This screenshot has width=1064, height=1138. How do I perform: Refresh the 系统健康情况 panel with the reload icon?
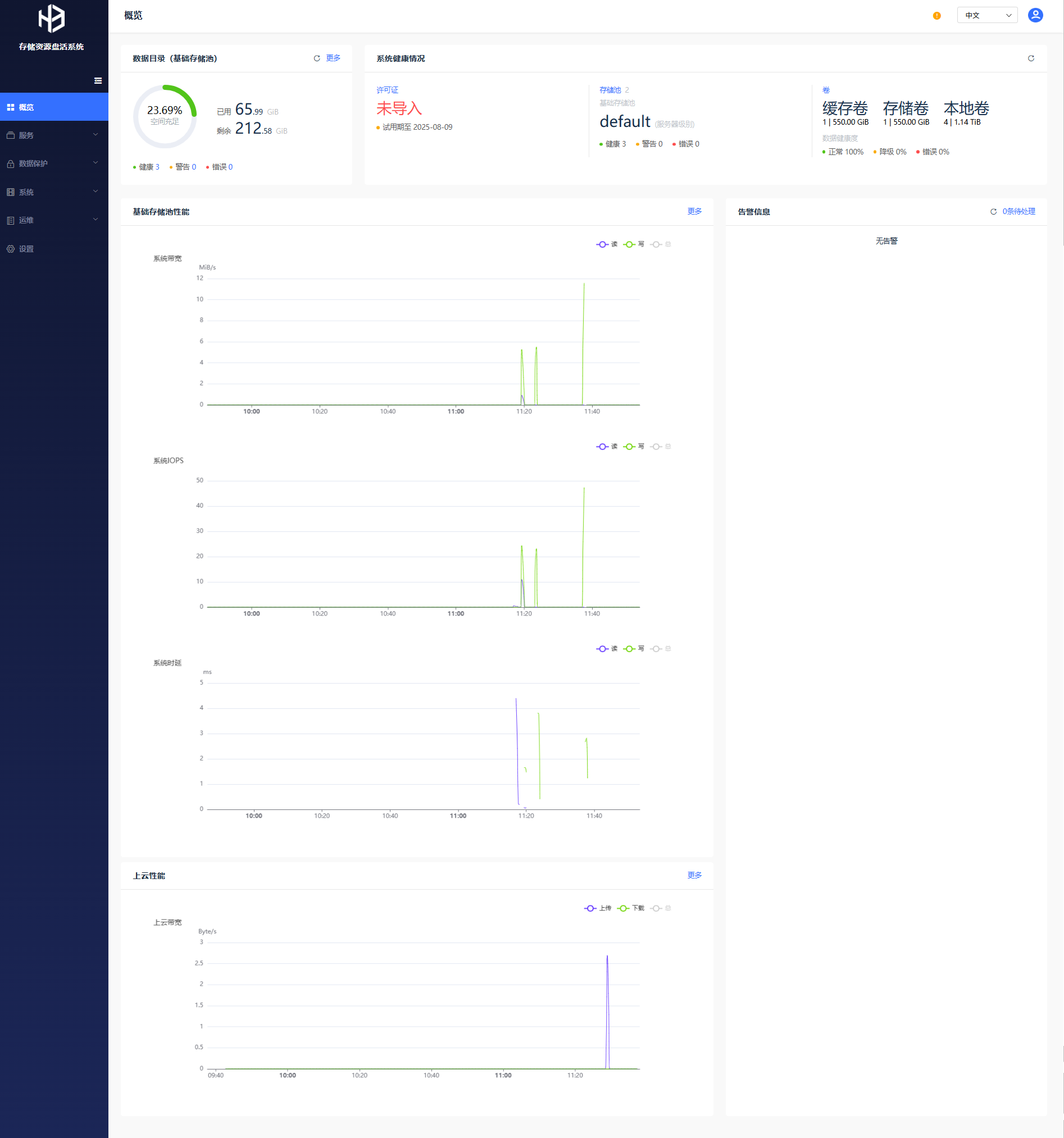[1031, 58]
